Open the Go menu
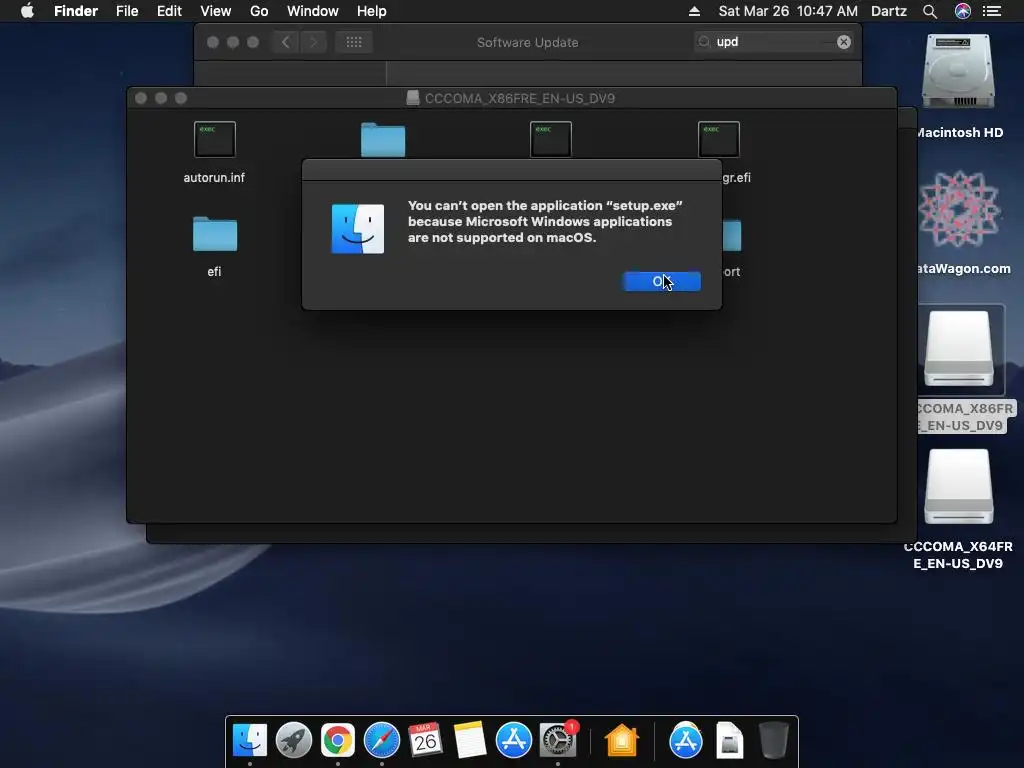The height and width of the screenshot is (768, 1024). 259,11
